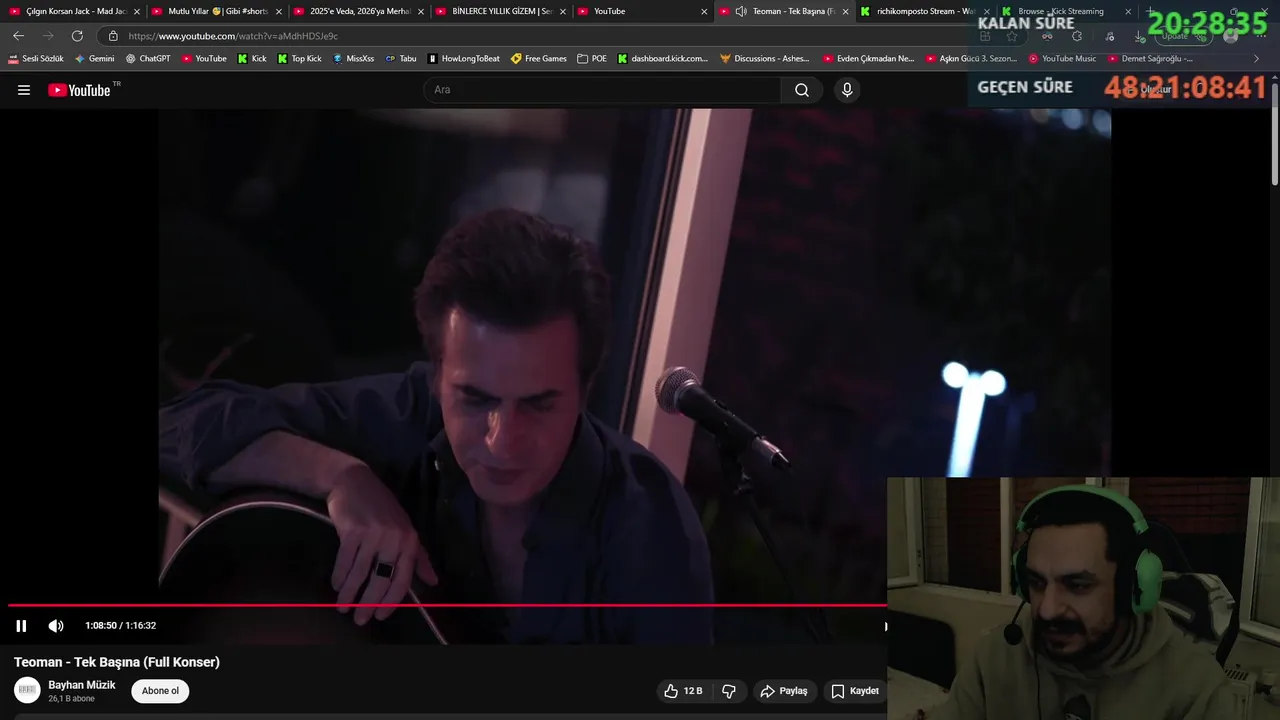Seek along the red video progress bar
Image resolution: width=1280 pixels, height=720 pixels.
[447, 605]
